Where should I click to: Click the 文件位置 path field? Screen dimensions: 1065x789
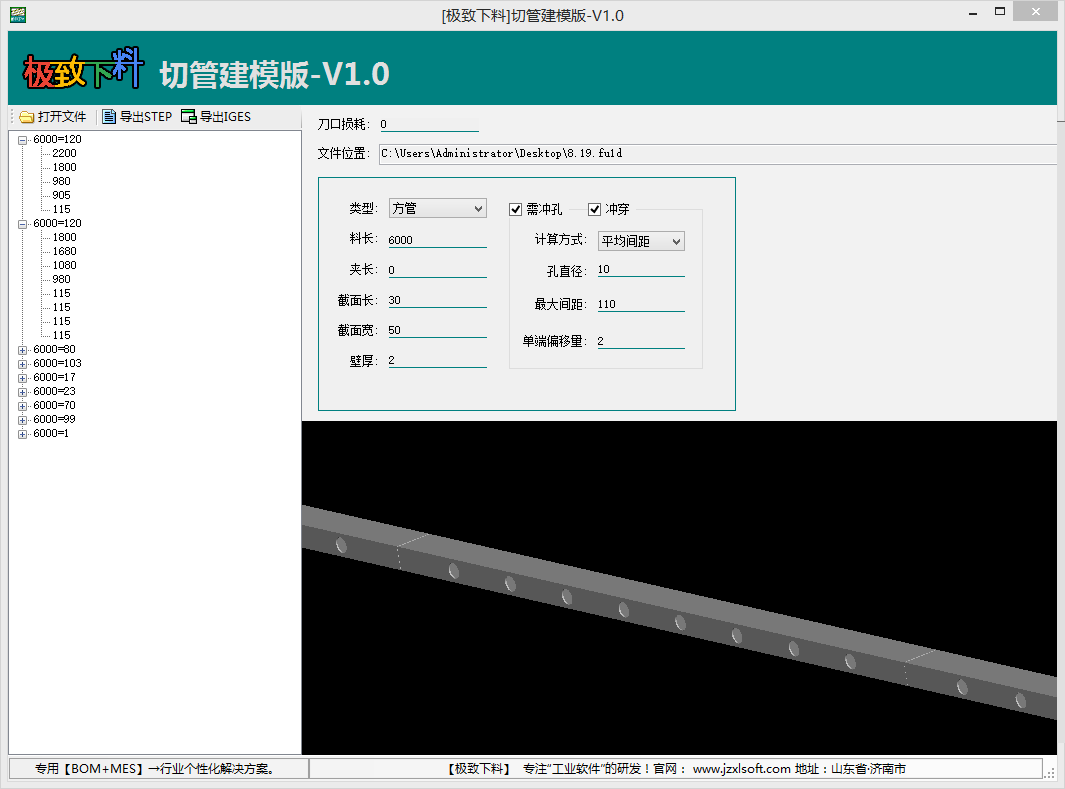[x=717, y=153]
